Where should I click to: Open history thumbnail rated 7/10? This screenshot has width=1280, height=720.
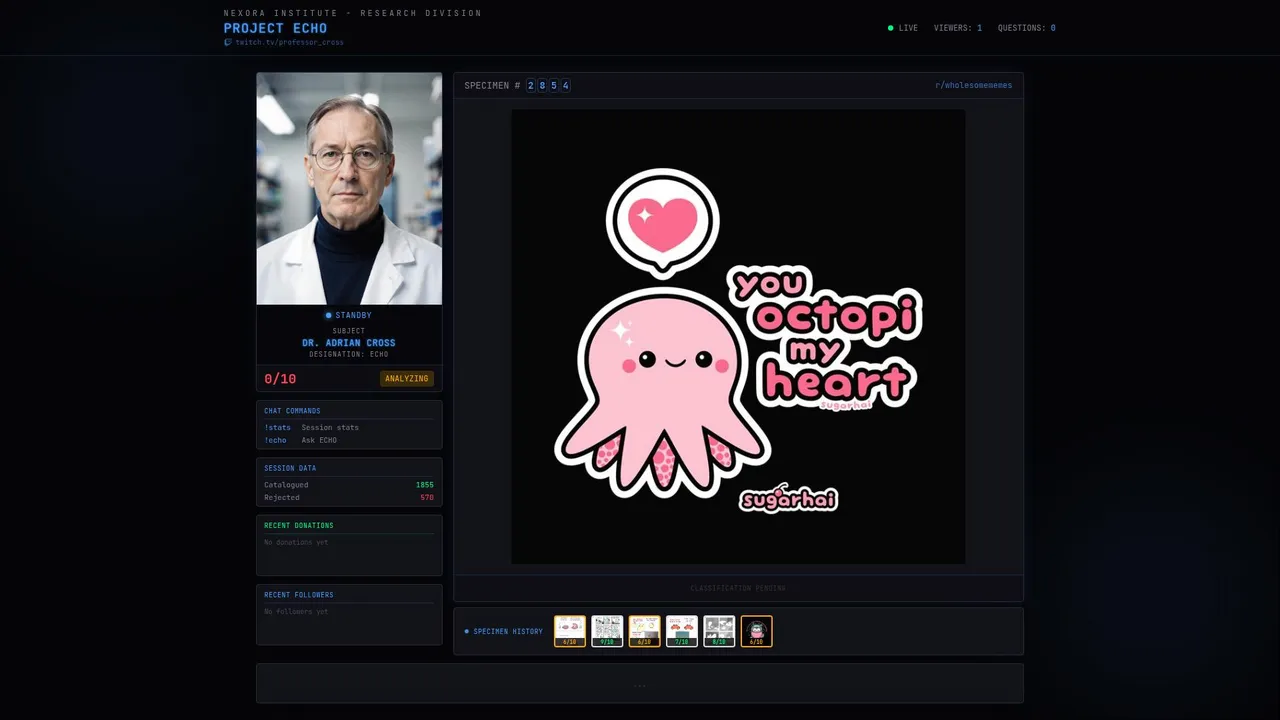point(682,631)
